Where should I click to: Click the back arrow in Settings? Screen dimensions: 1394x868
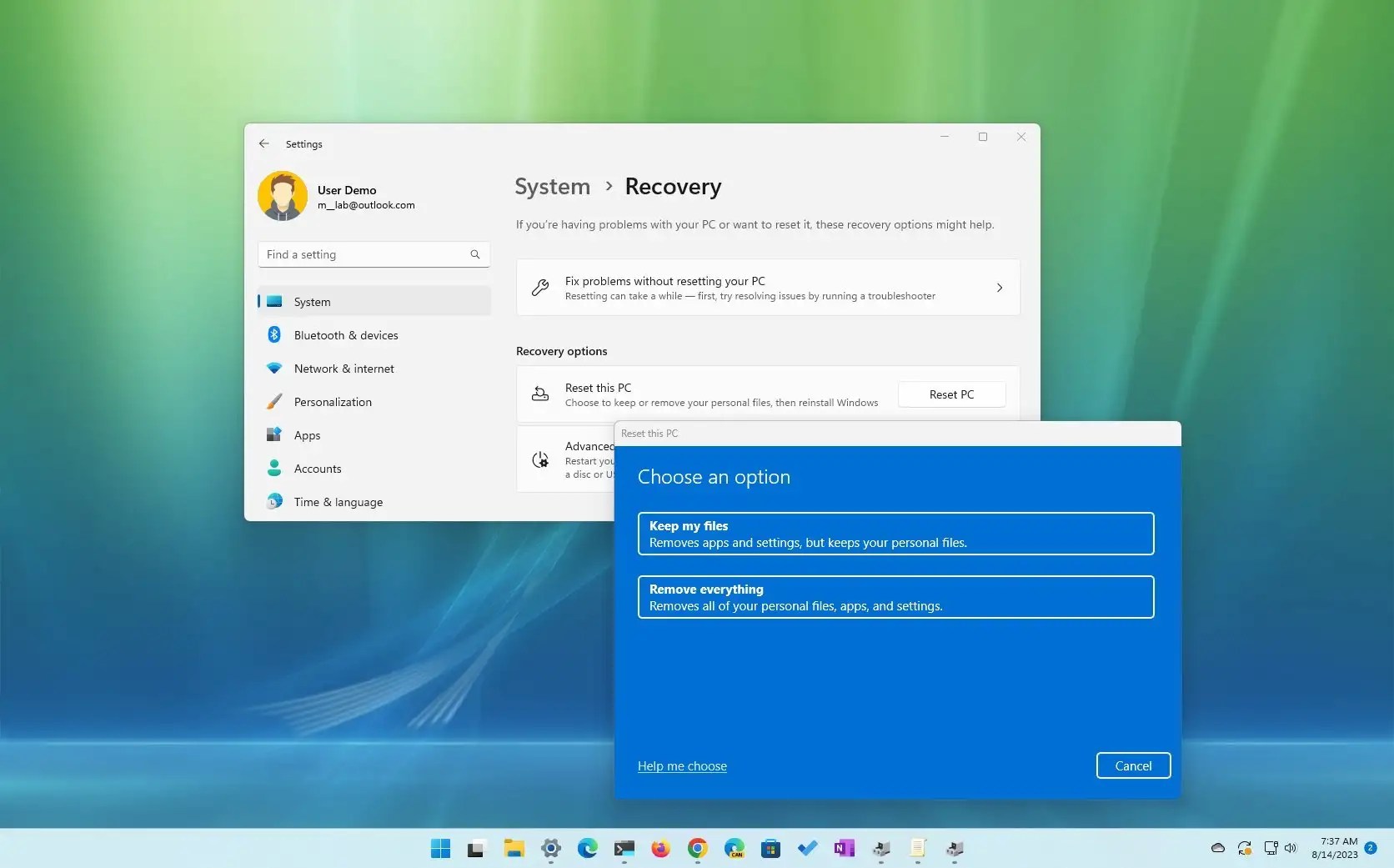pyautogui.click(x=263, y=143)
